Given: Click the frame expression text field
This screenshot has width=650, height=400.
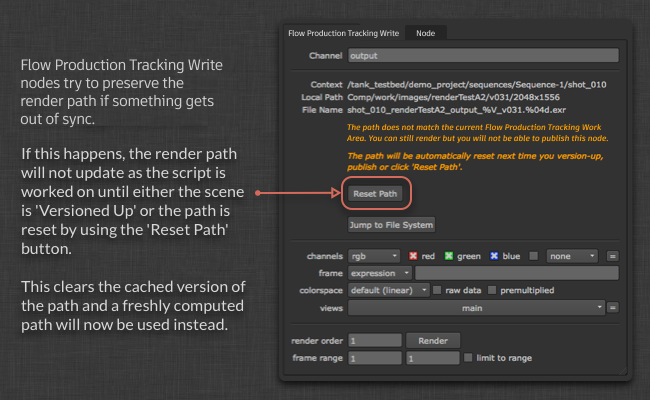Looking at the screenshot, I should pos(517,273).
